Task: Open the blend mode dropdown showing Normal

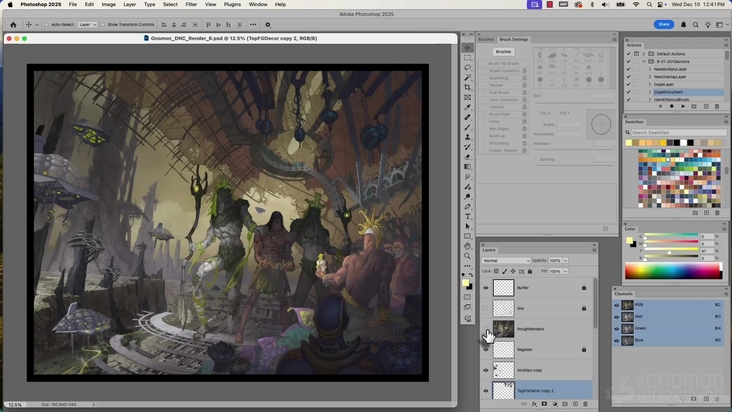Action: coord(505,260)
